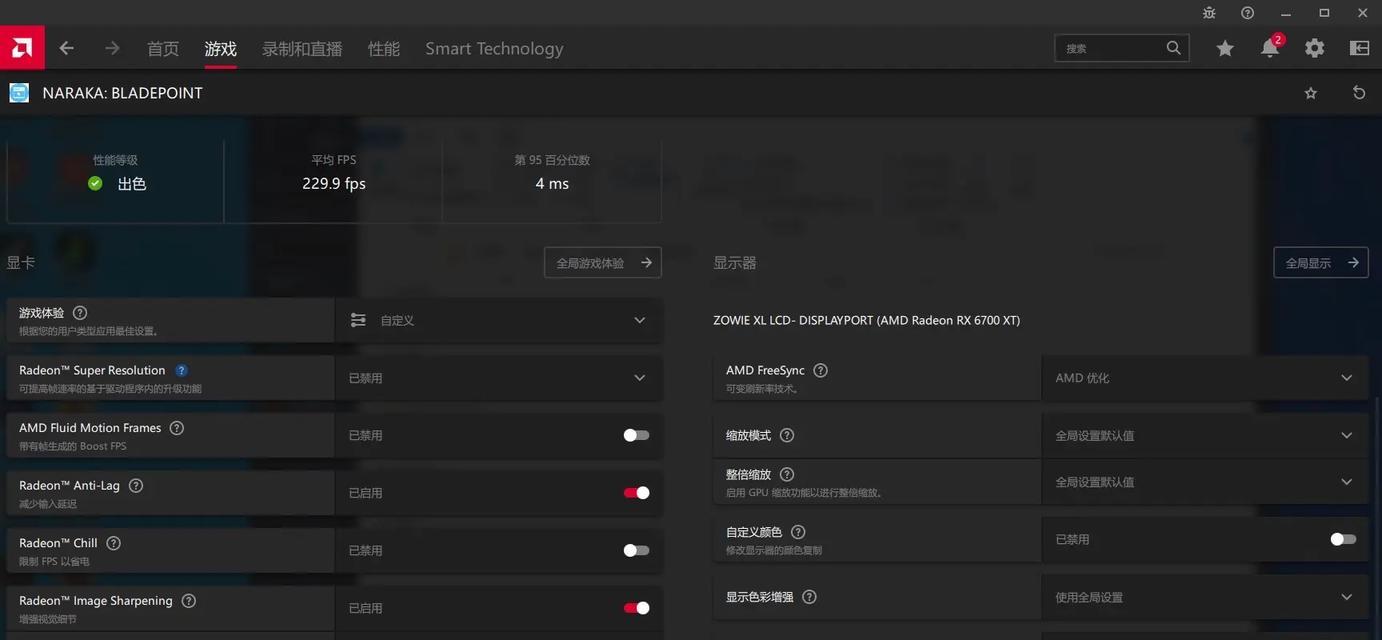This screenshot has width=1382, height=640.
Task: Show help for Radeon Super Resolution
Action: [x=182, y=370]
